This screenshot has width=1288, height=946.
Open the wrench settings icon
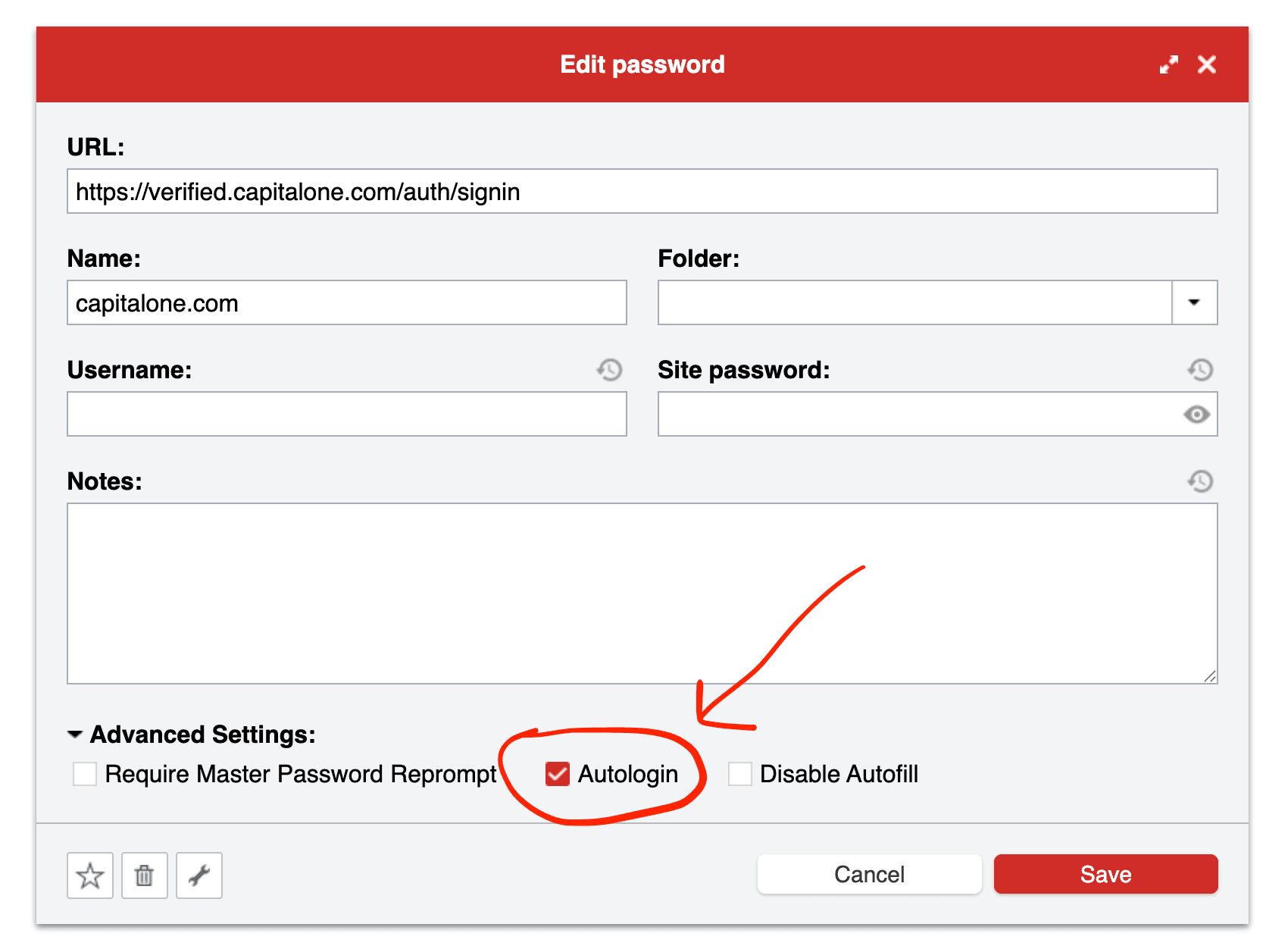pos(199,876)
